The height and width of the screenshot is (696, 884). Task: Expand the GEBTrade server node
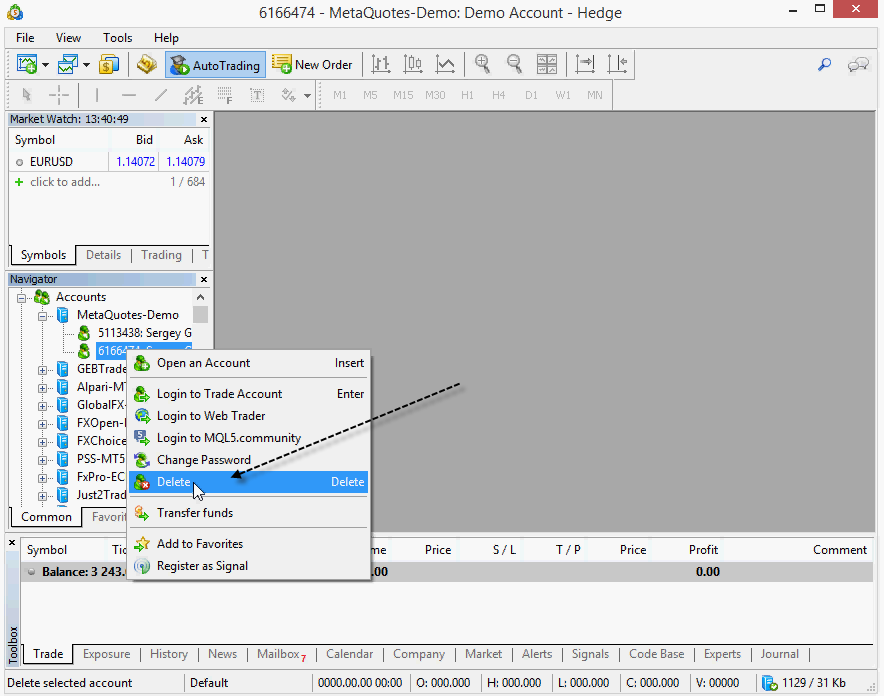click(42, 370)
